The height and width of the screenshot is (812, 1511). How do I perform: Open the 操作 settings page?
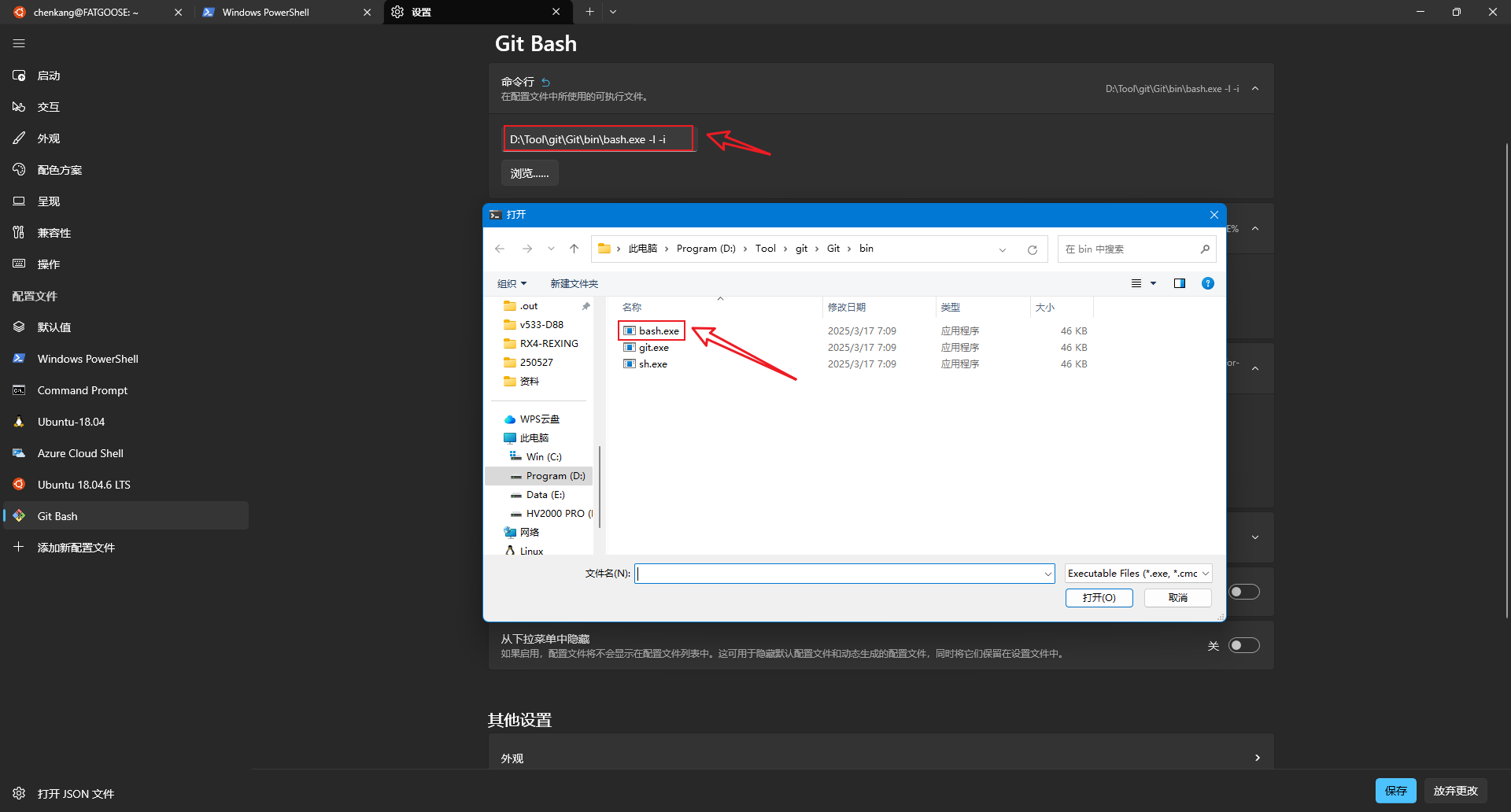tap(126, 264)
